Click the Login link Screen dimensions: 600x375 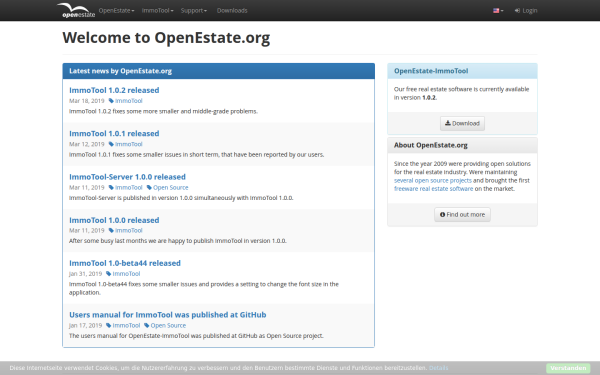pyautogui.click(x=526, y=11)
